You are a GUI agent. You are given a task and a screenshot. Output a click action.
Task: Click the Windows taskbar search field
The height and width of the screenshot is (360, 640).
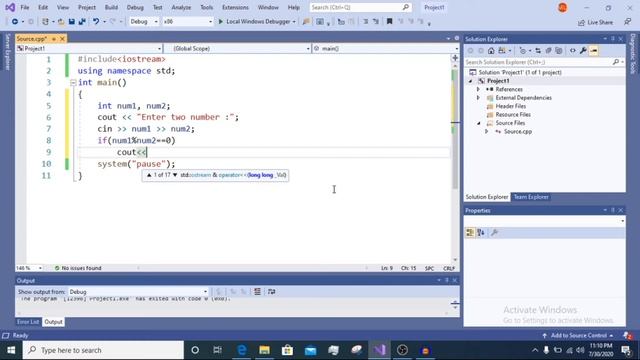pos(103,350)
